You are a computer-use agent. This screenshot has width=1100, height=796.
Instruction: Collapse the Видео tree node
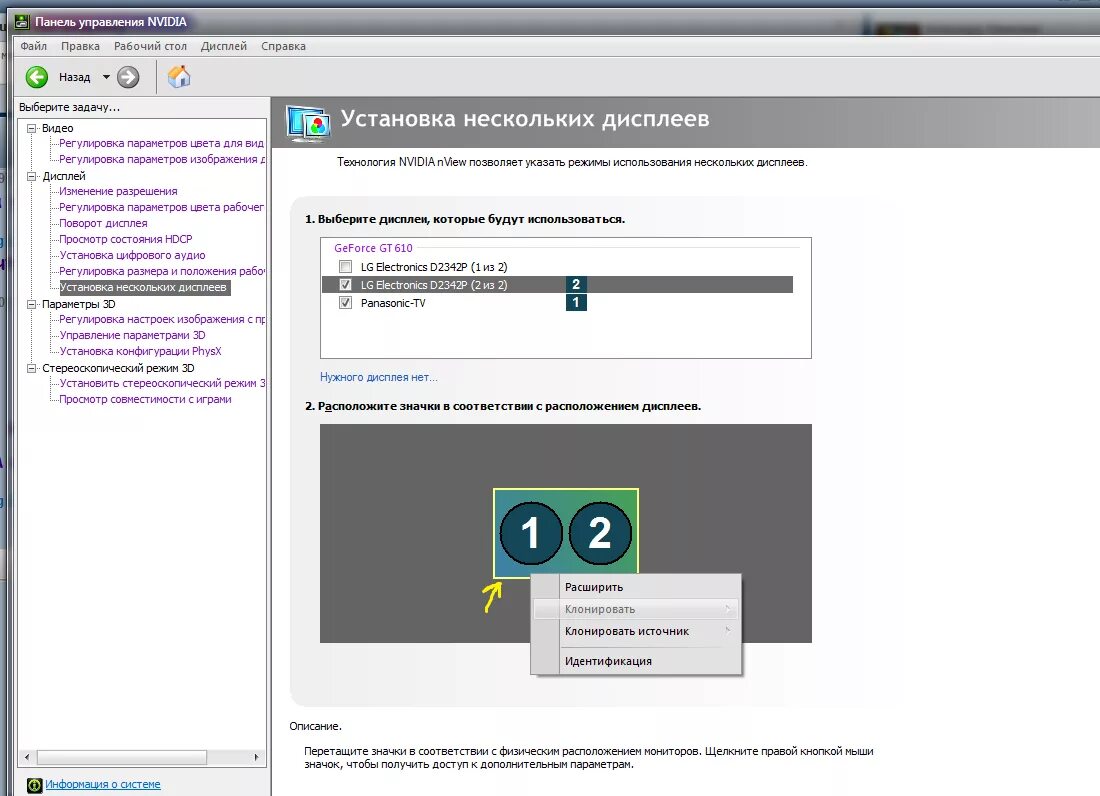32,128
